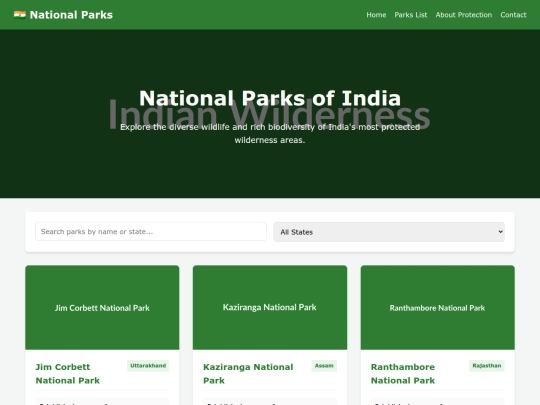This screenshot has height=405, width=540.
Task: Select the Jim Corbett National Park image
Action: (102, 308)
